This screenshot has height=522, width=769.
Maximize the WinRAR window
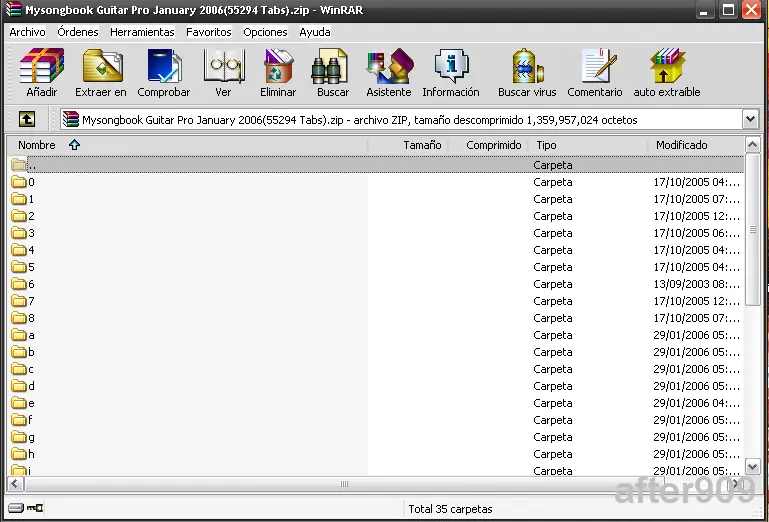(x=728, y=9)
